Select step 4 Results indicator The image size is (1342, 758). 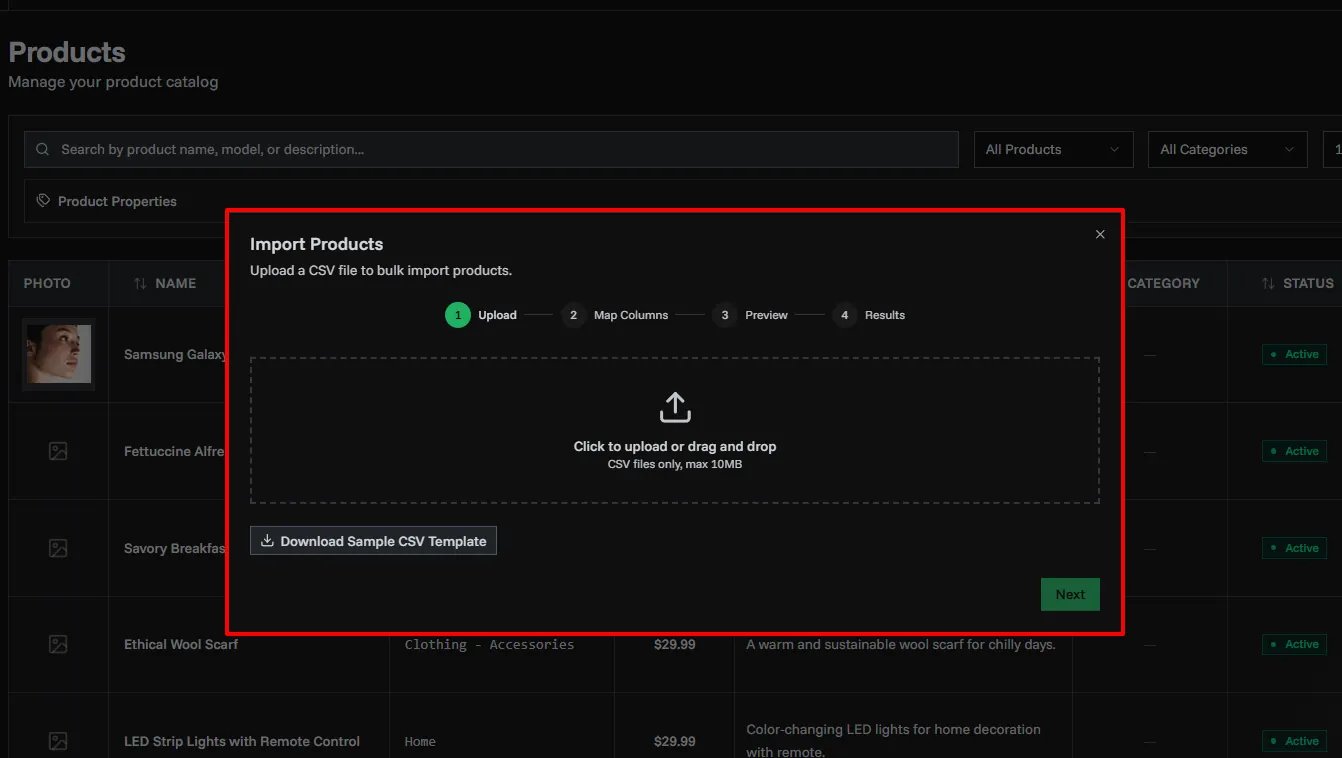click(x=845, y=315)
